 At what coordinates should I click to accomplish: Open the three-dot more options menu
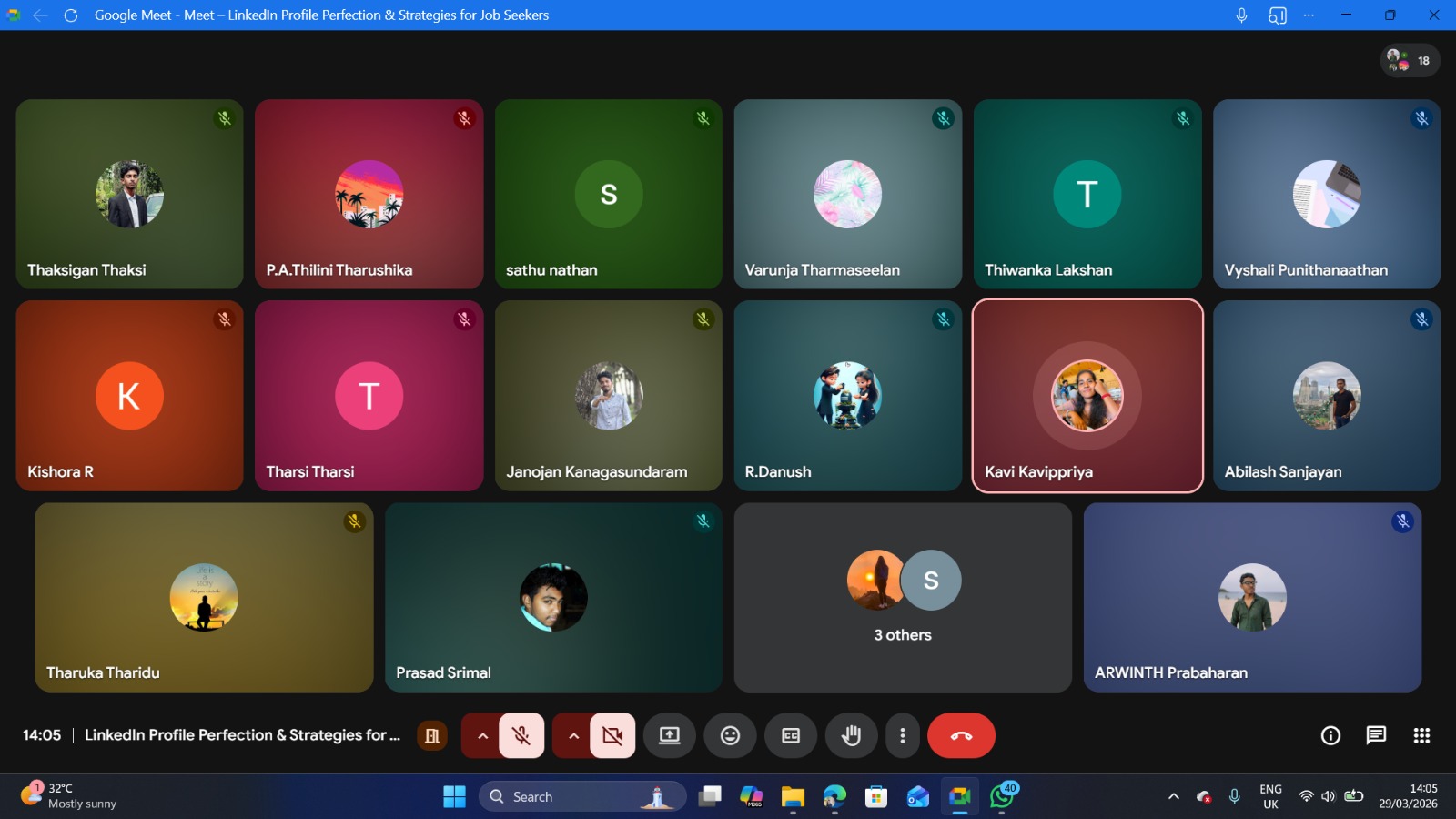pyautogui.click(x=902, y=735)
